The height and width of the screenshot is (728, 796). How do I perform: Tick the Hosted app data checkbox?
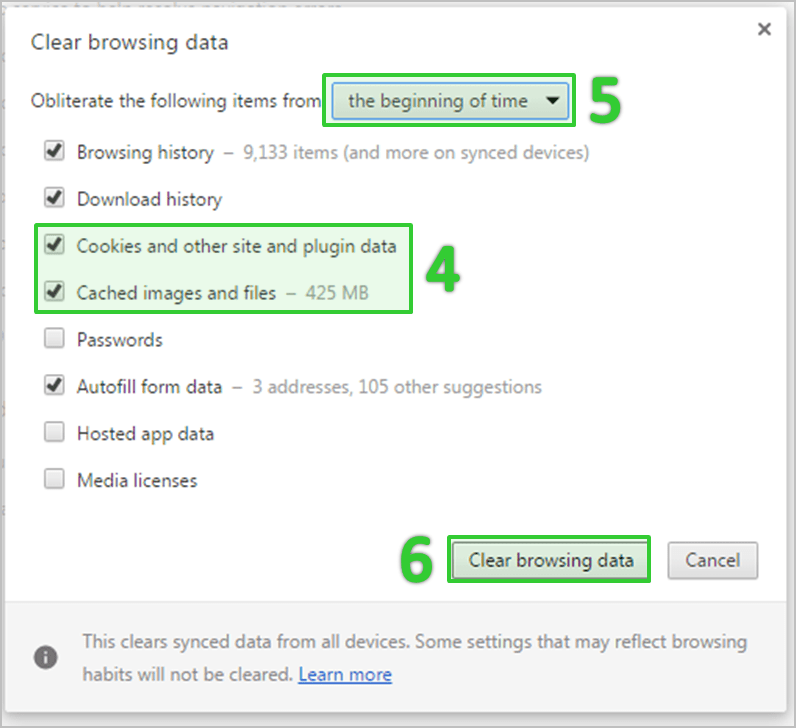coord(54,433)
